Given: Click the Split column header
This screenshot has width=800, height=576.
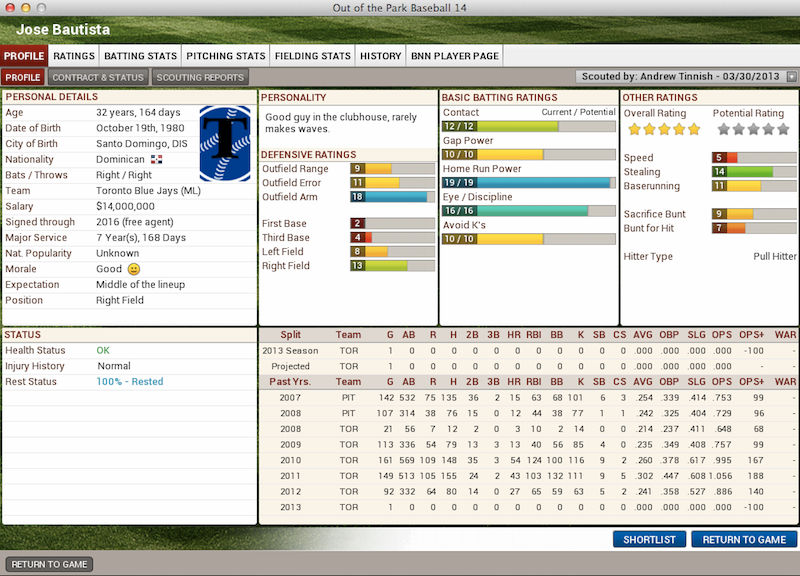Looking at the screenshot, I should coord(290,335).
